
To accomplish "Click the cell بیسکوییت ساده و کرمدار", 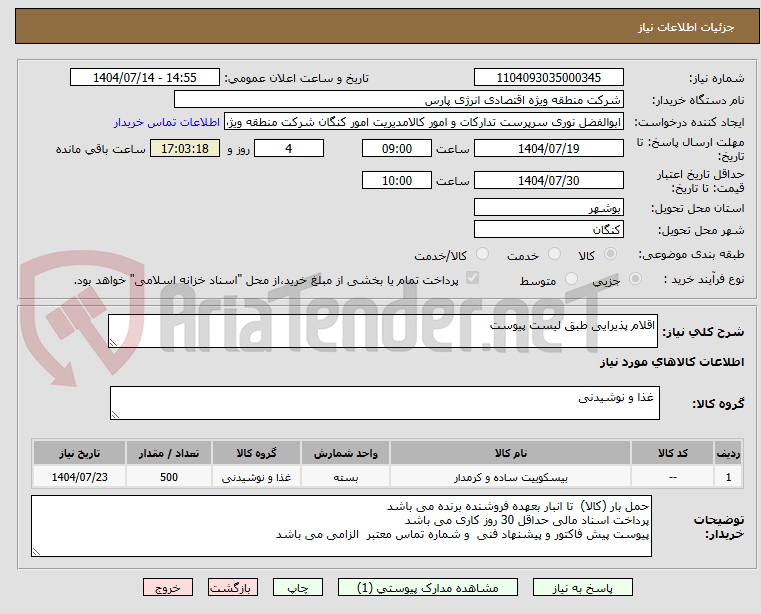I will pos(510,478).
